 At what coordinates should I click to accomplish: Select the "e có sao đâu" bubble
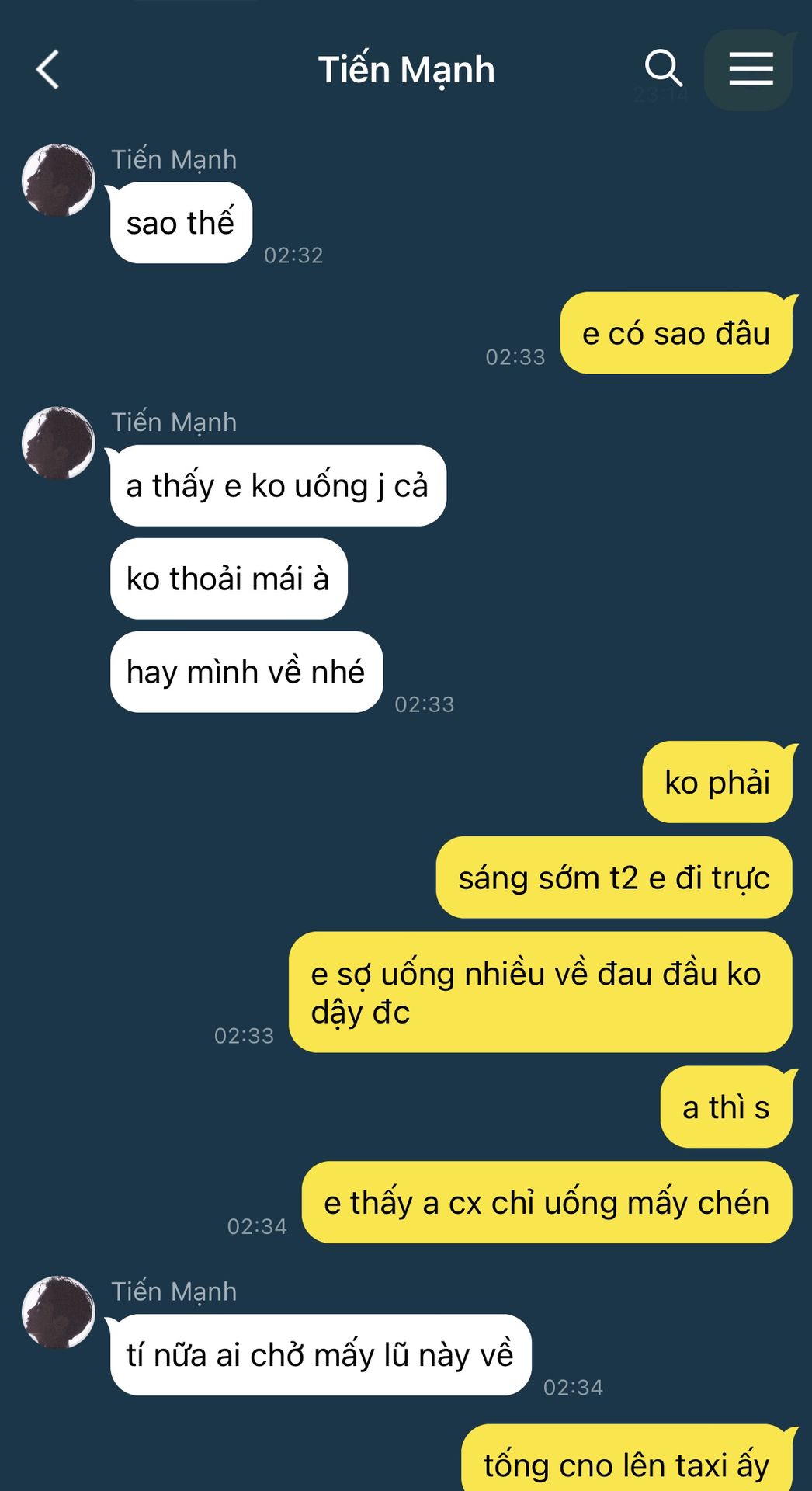click(676, 333)
